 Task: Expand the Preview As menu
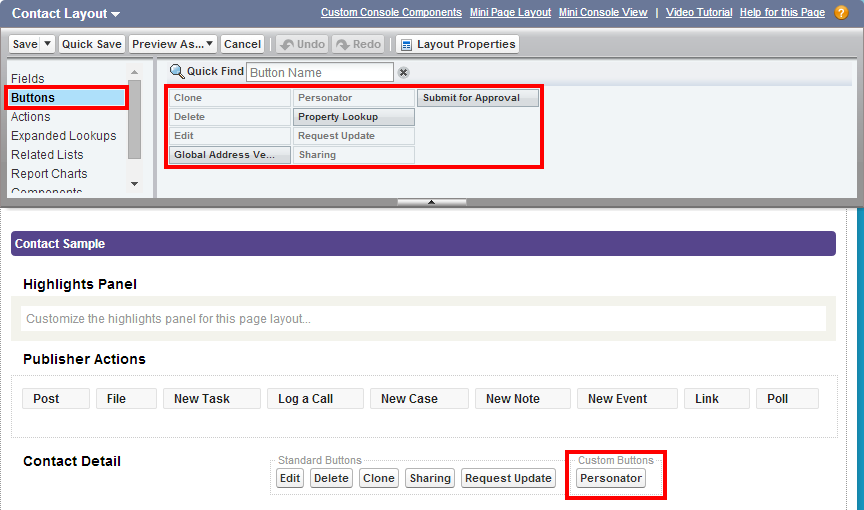[x=173, y=44]
